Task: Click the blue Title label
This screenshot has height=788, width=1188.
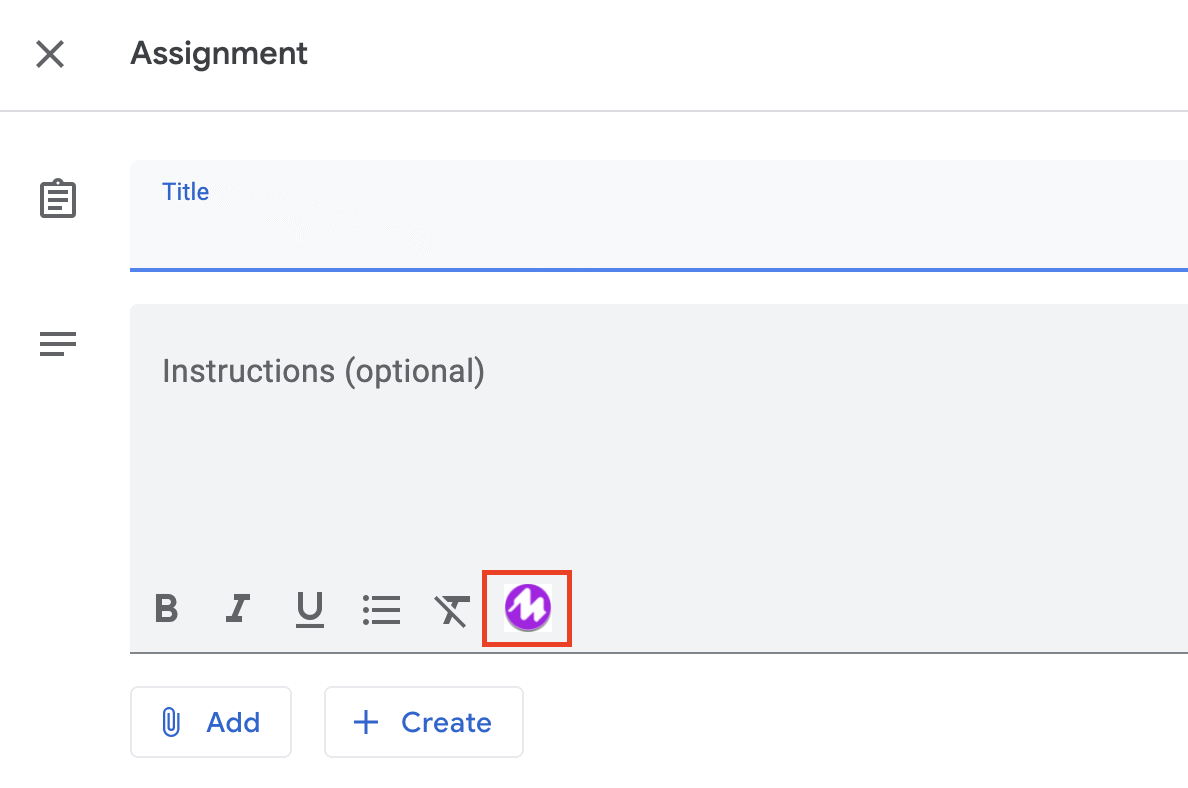Action: tap(186, 192)
